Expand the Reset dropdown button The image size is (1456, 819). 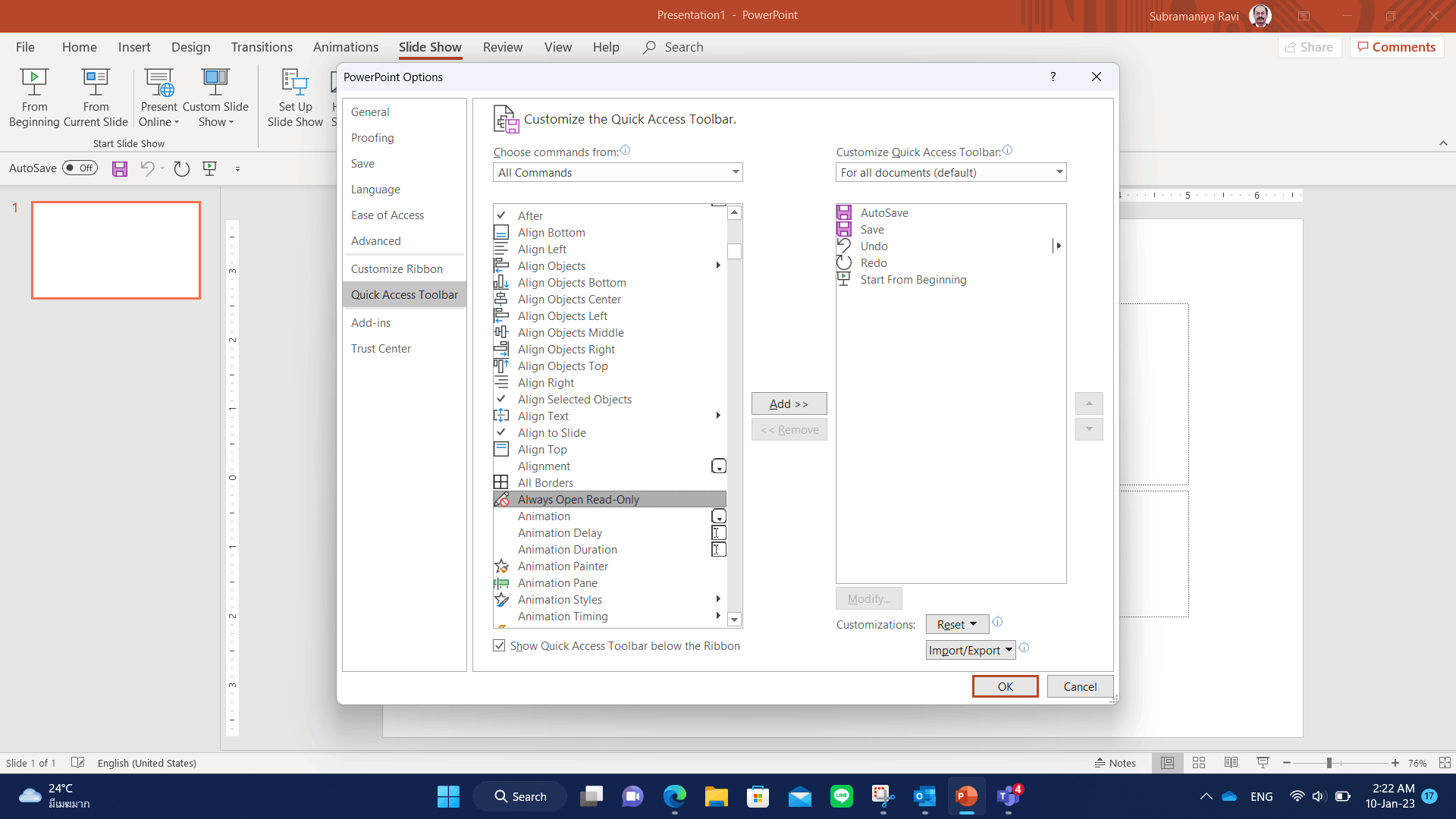click(x=957, y=625)
